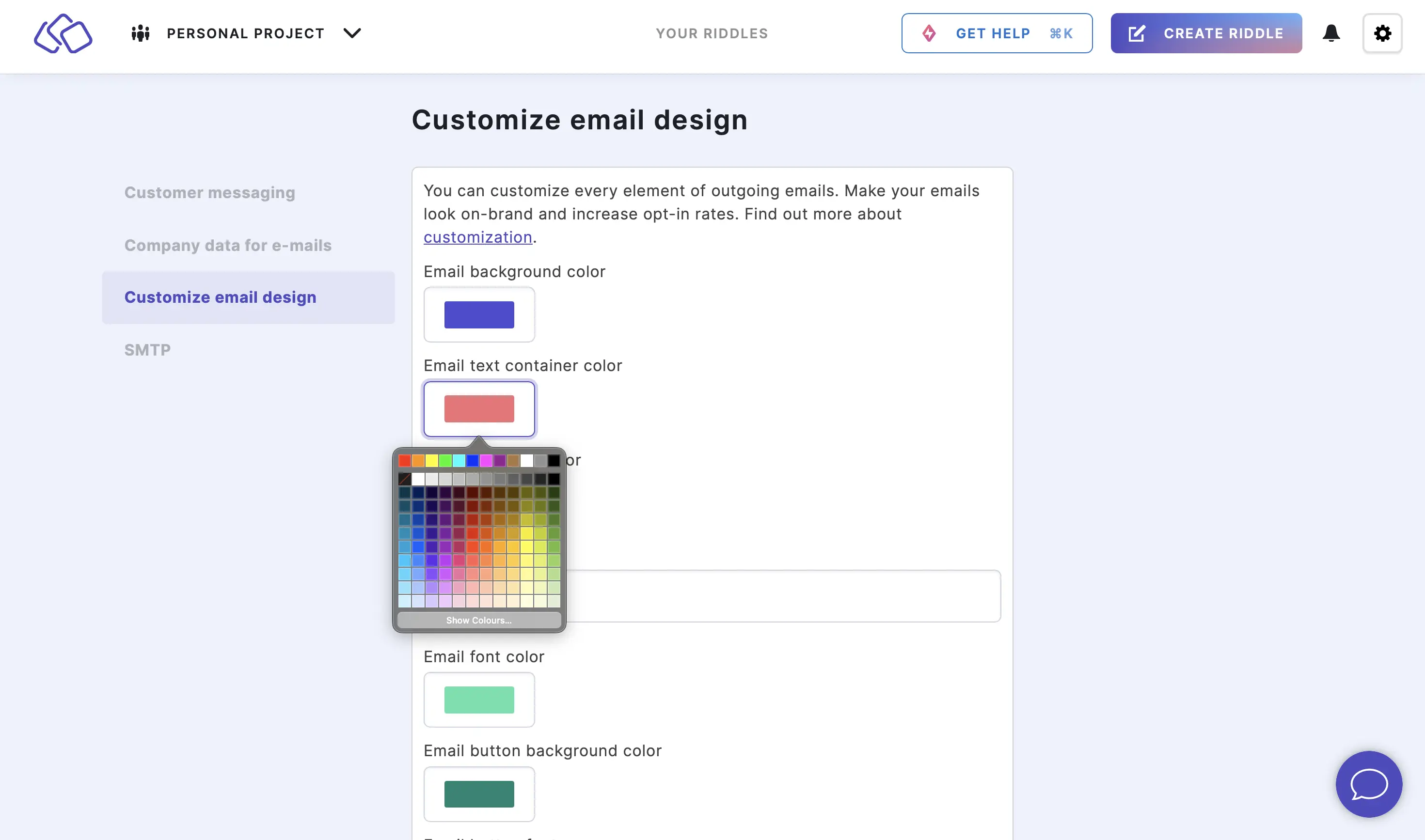The width and height of the screenshot is (1425, 840).
Task: Select Customize email design sidebar item
Action: (248, 297)
